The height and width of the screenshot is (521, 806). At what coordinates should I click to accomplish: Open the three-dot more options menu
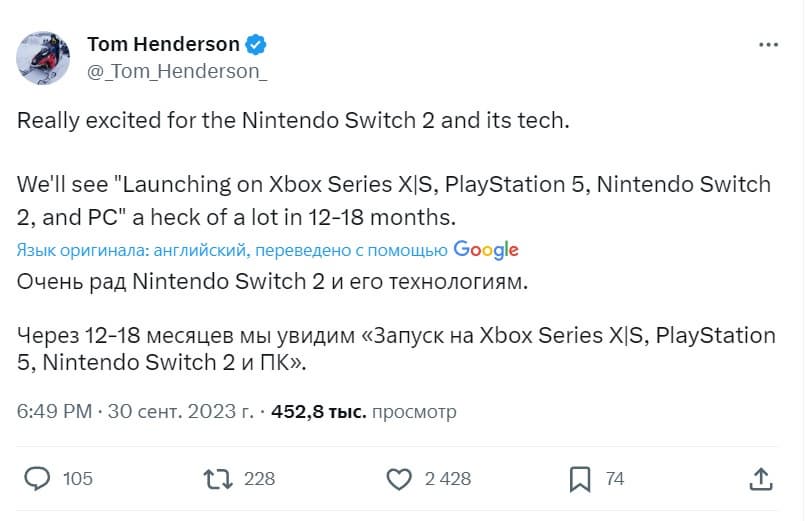(768, 45)
